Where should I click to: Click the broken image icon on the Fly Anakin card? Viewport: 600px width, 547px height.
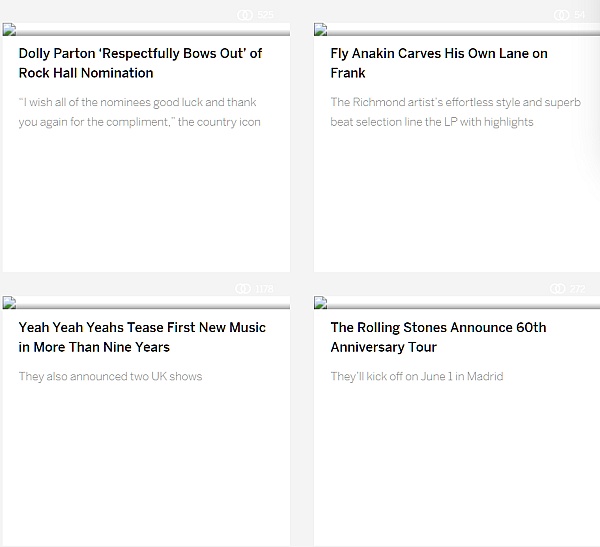321,29
